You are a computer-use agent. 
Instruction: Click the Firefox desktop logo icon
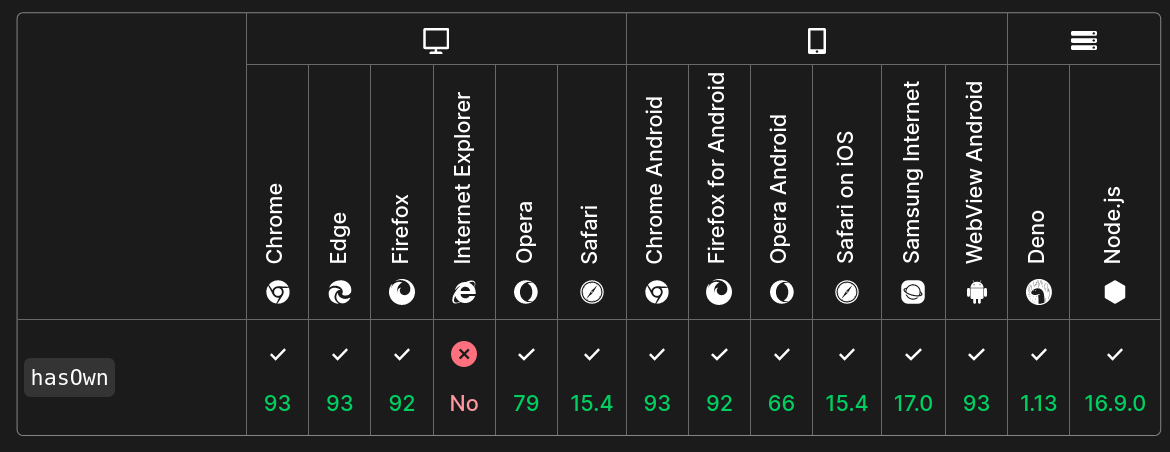402,292
